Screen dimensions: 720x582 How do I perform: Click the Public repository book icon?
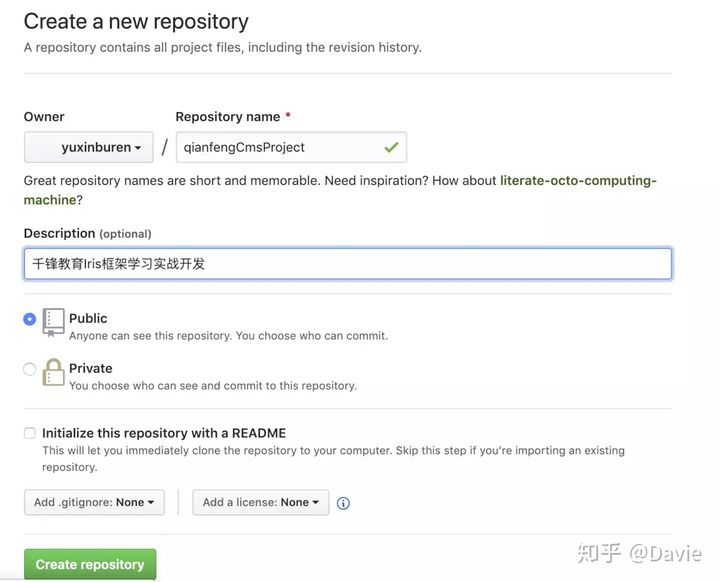pyautogui.click(x=53, y=323)
